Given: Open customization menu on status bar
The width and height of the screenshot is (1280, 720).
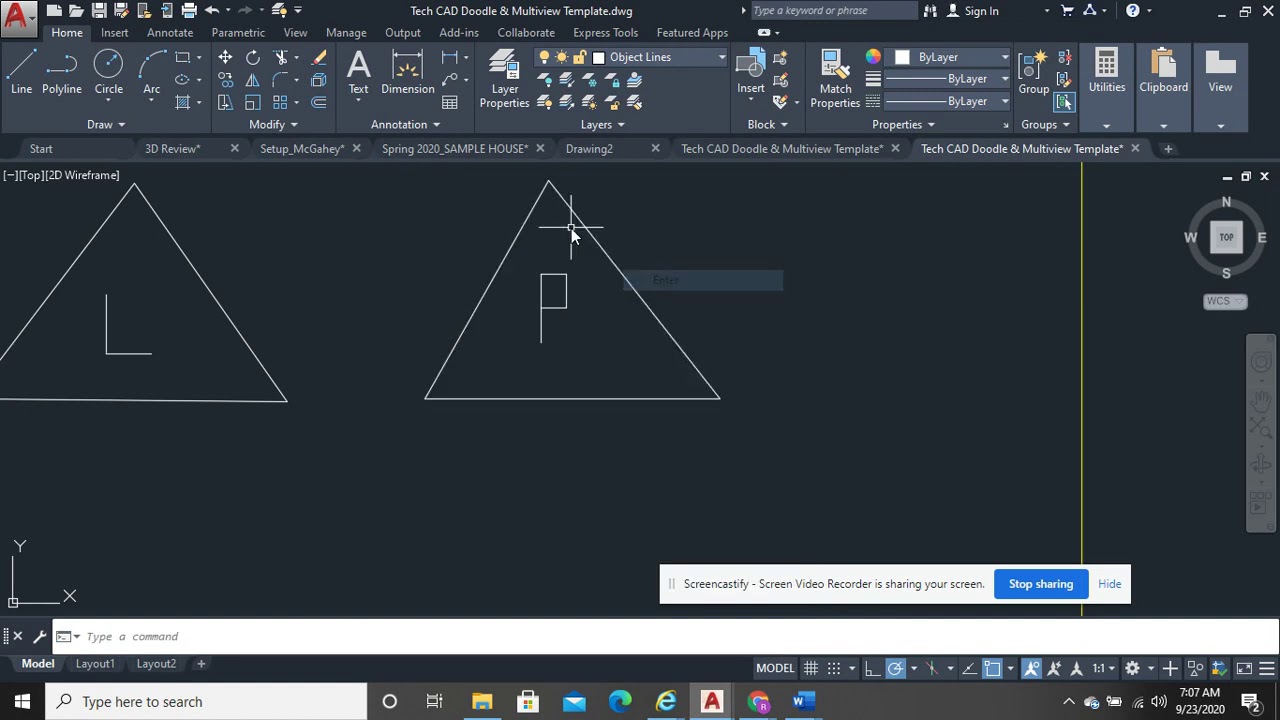Looking at the screenshot, I should (1267, 668).
